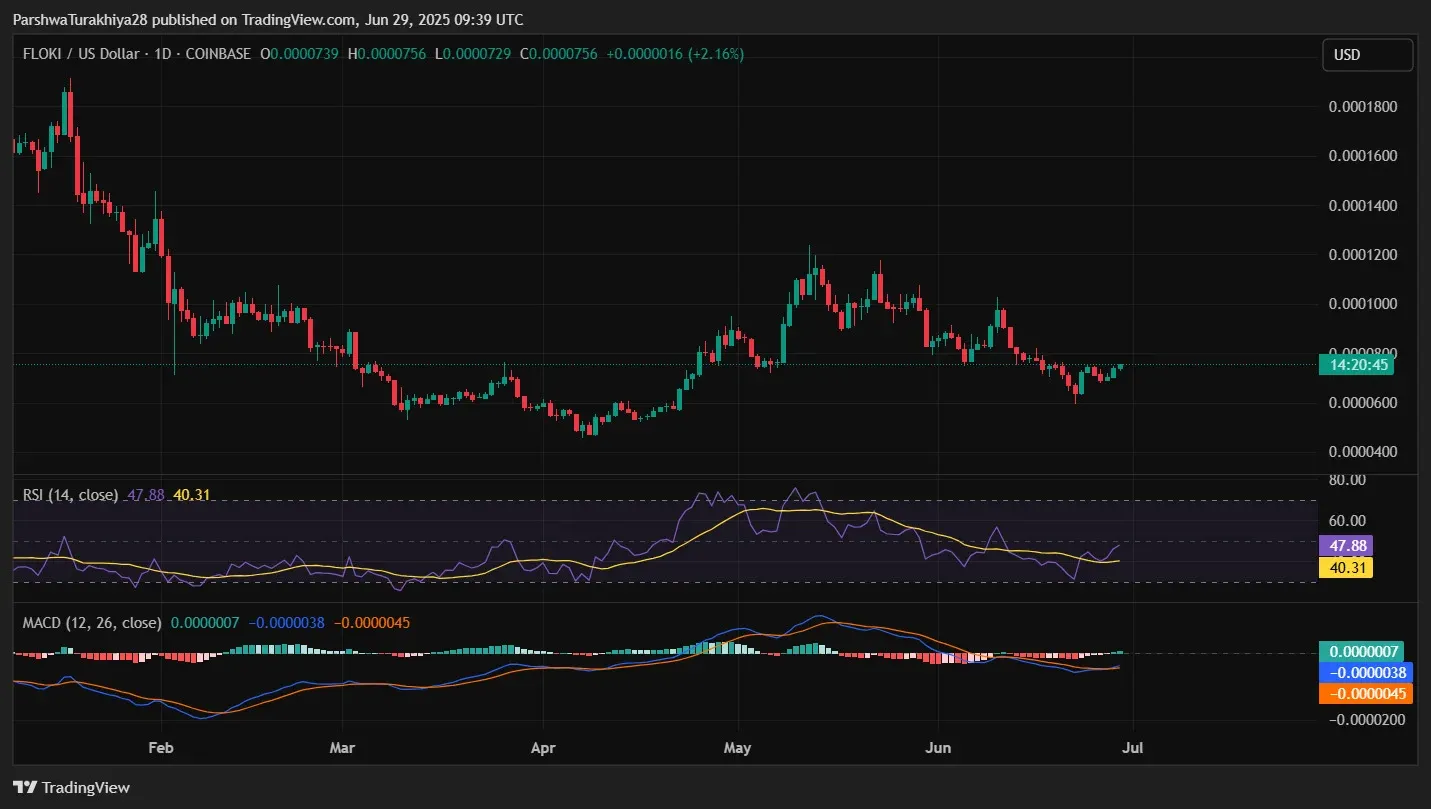Click the teal MACD histogram badge 0.0000007
1431x809 pixels.
(1362, 651)
